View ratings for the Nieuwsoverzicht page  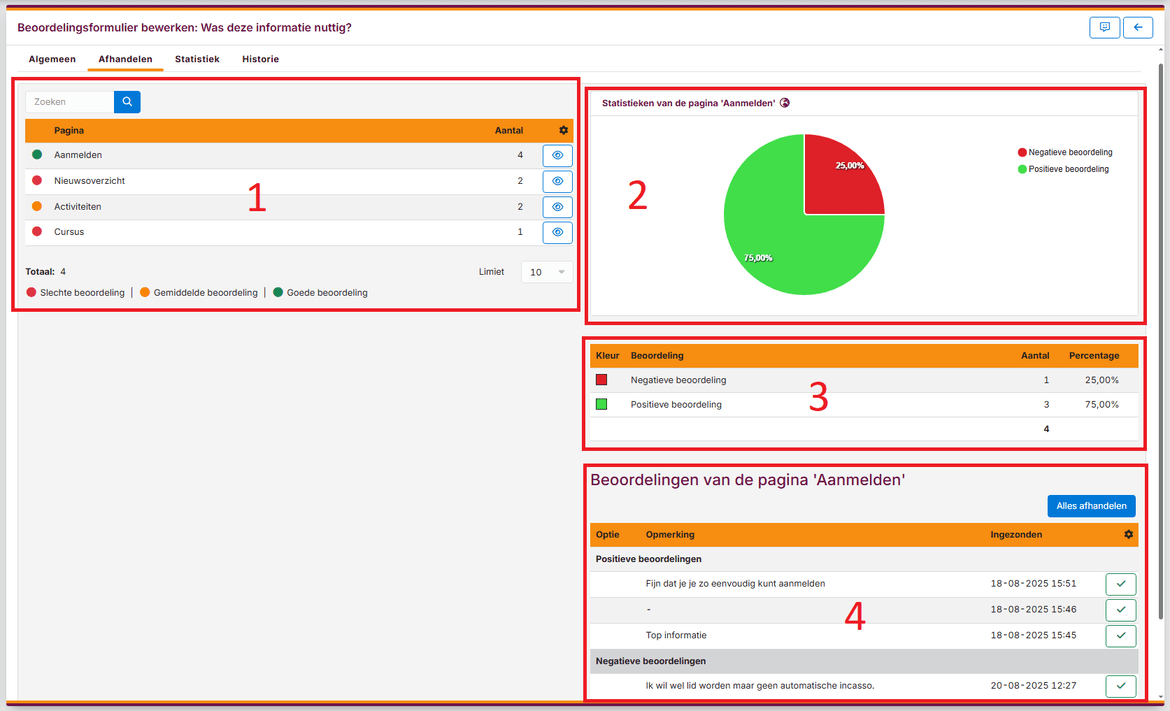[557, 182]
